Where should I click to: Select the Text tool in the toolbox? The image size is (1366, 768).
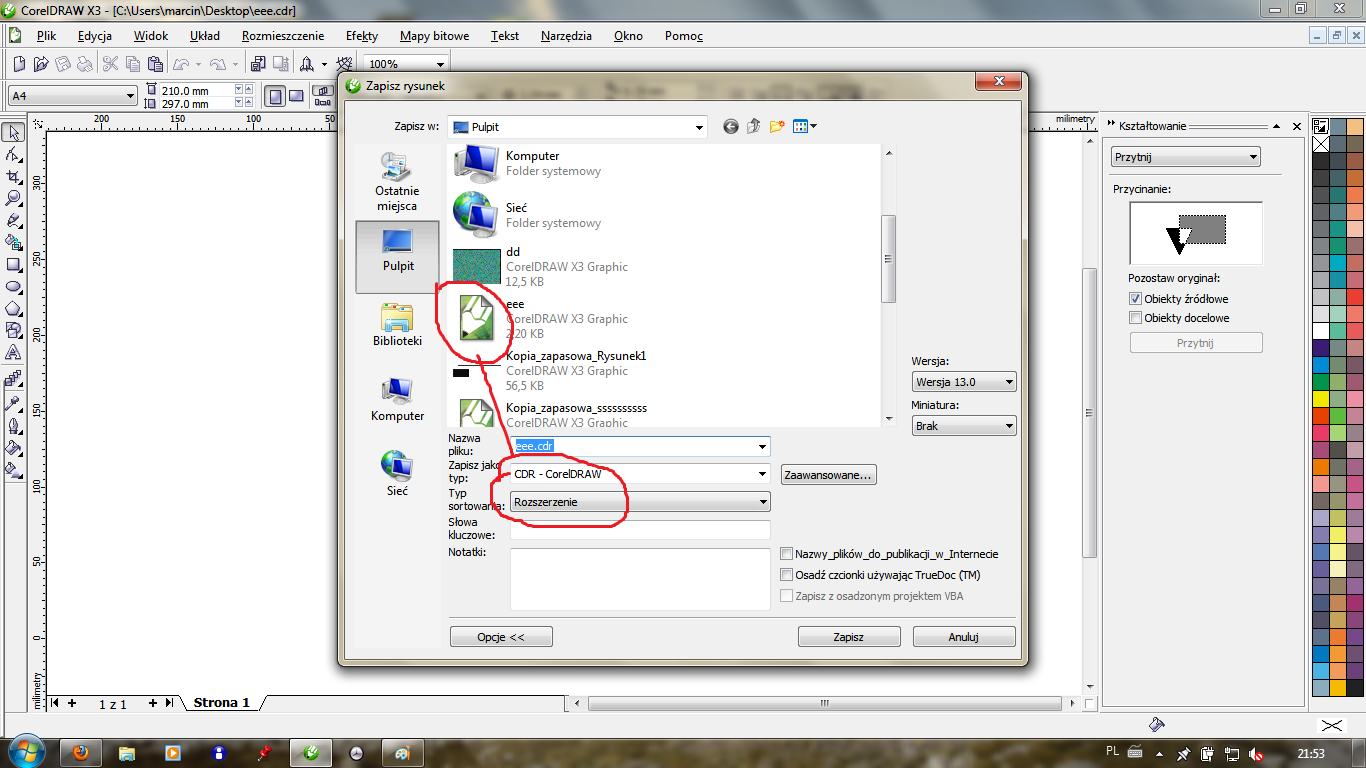13,353
